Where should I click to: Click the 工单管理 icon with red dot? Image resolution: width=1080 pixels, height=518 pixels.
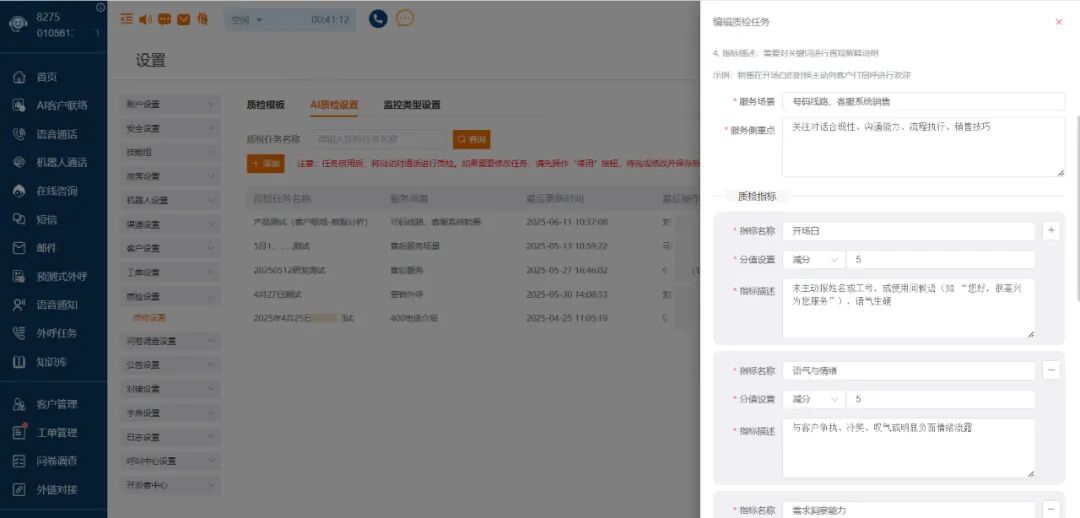click(x=19, y=433)
